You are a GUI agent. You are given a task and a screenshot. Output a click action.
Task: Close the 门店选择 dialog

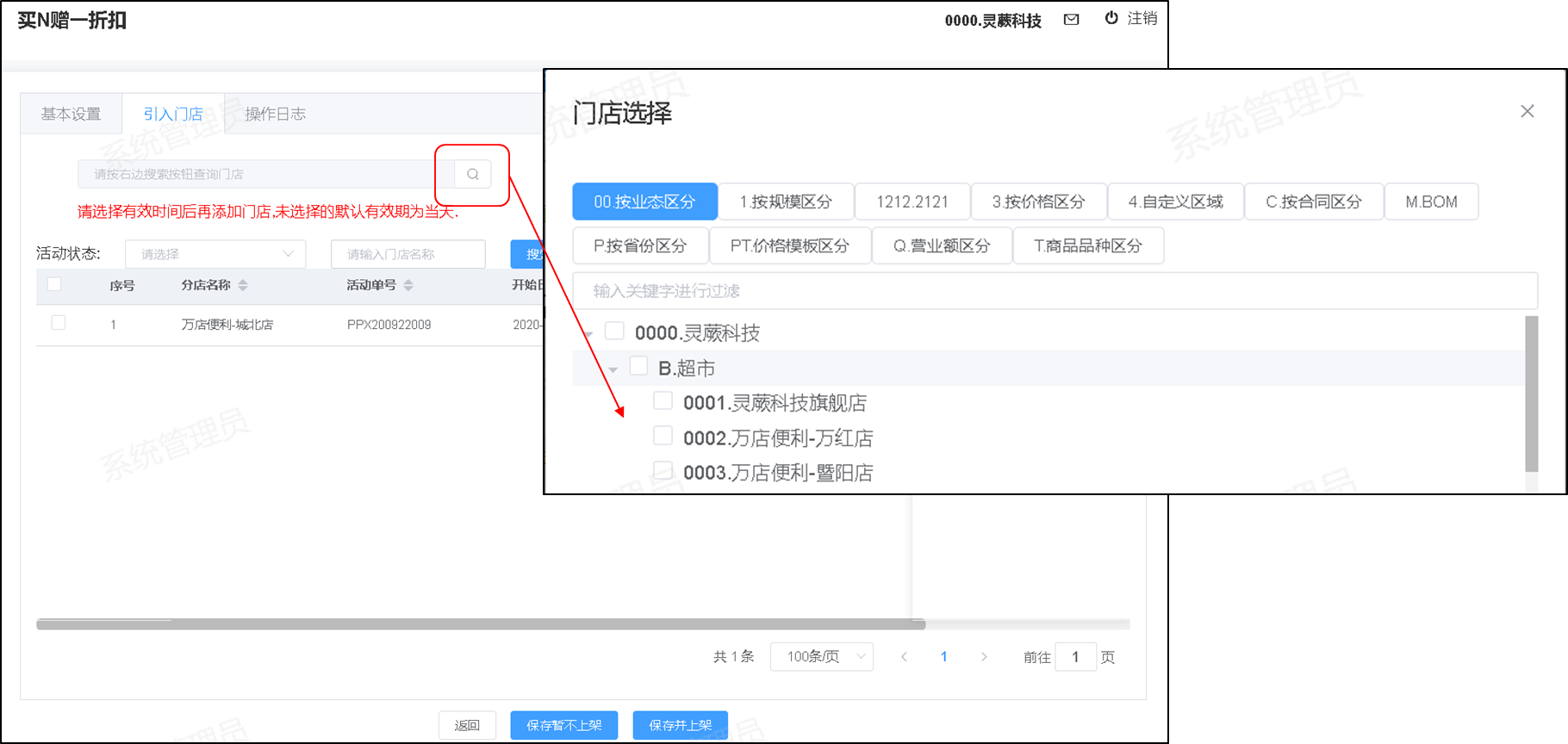click(x=1527, y=111)
